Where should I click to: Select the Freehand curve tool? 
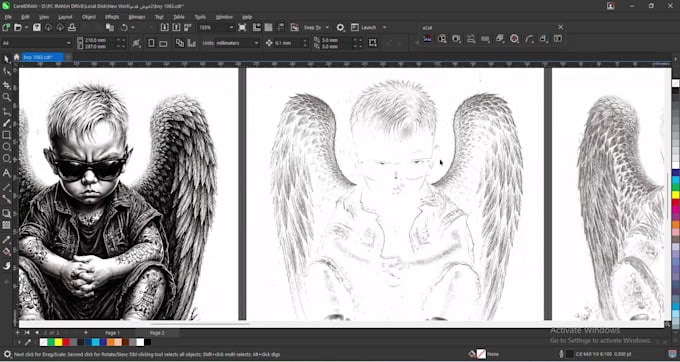tap(7, 112)
